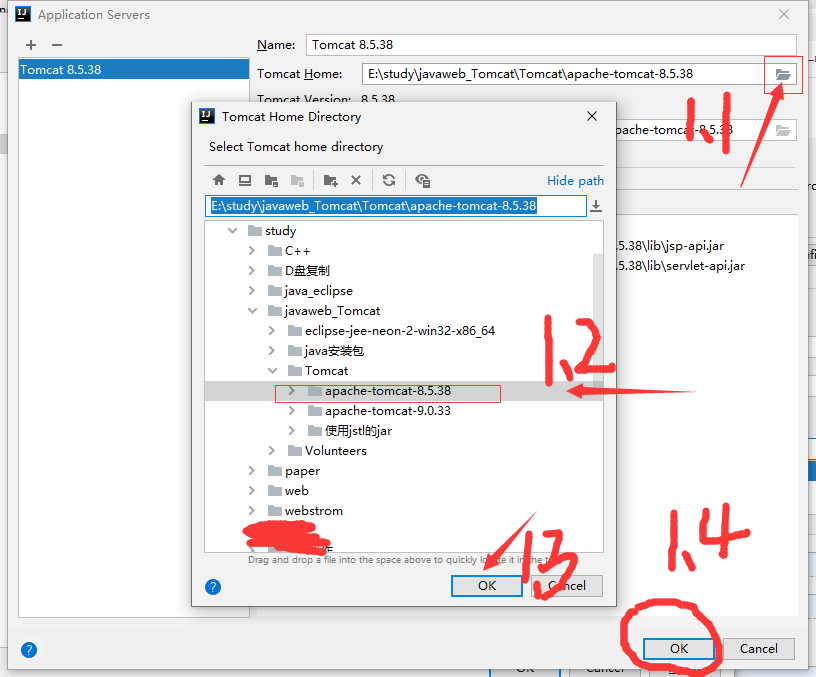Click the plus icon to add application server
The image size is (816, 677).
click(x=31, y=45)
